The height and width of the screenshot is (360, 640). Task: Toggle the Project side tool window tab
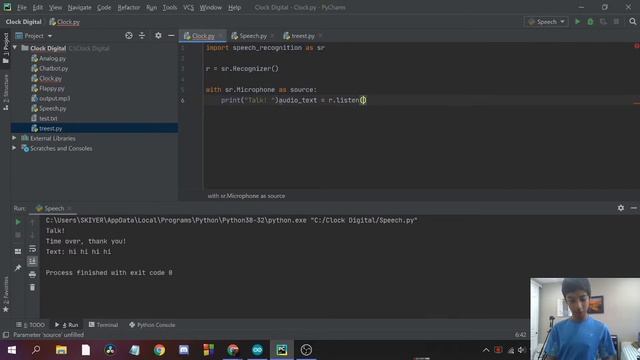click(5, 48)
